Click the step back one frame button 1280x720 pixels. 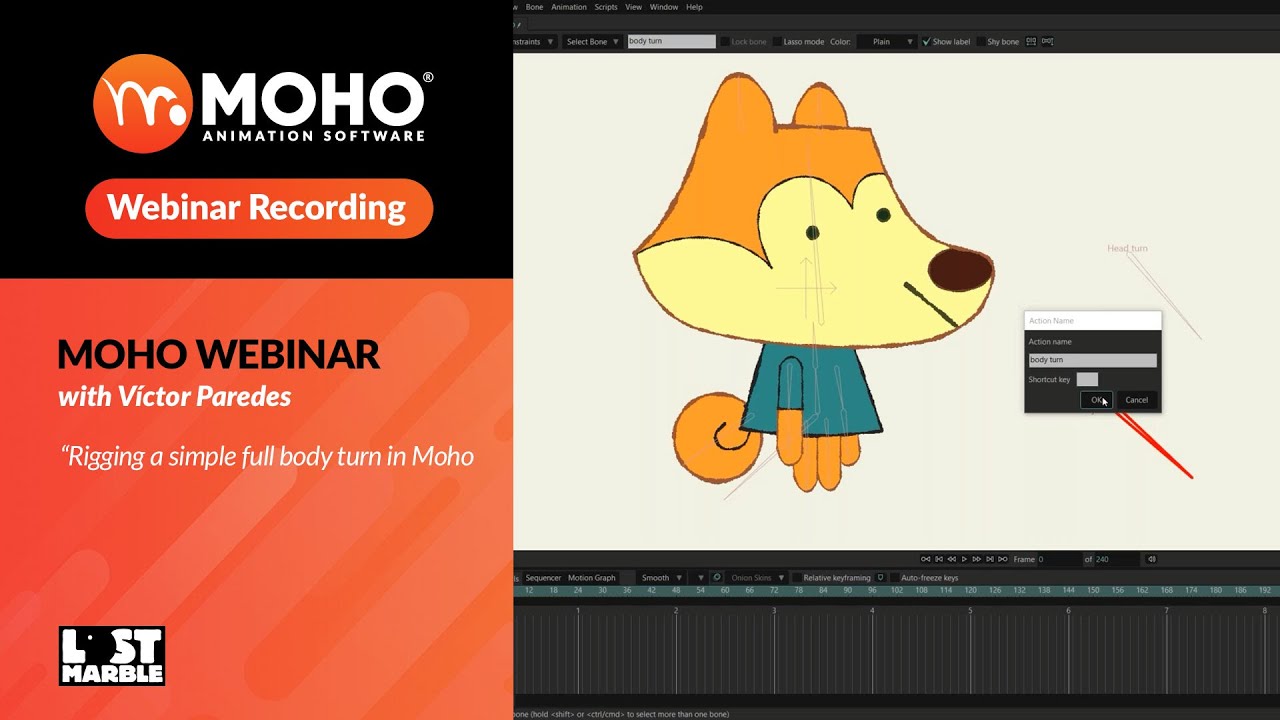[x=939, y=559]
